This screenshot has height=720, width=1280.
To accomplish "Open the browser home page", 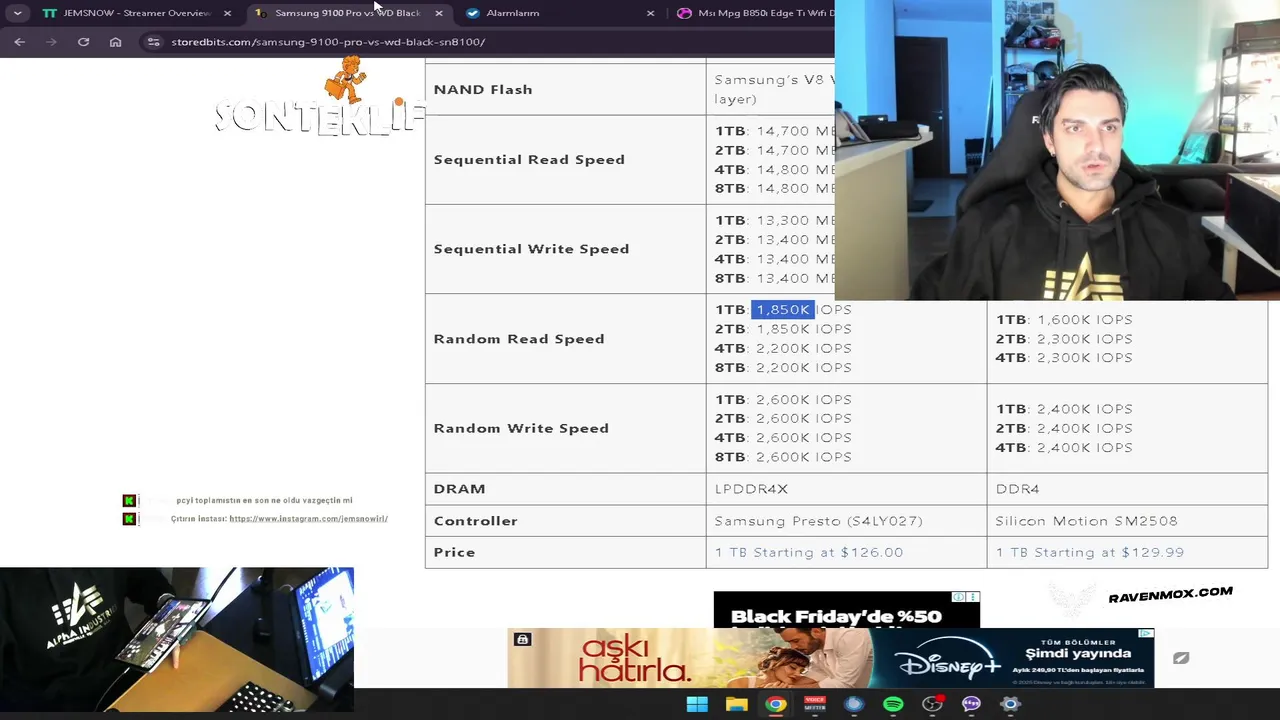I will (x=116, y=42).
